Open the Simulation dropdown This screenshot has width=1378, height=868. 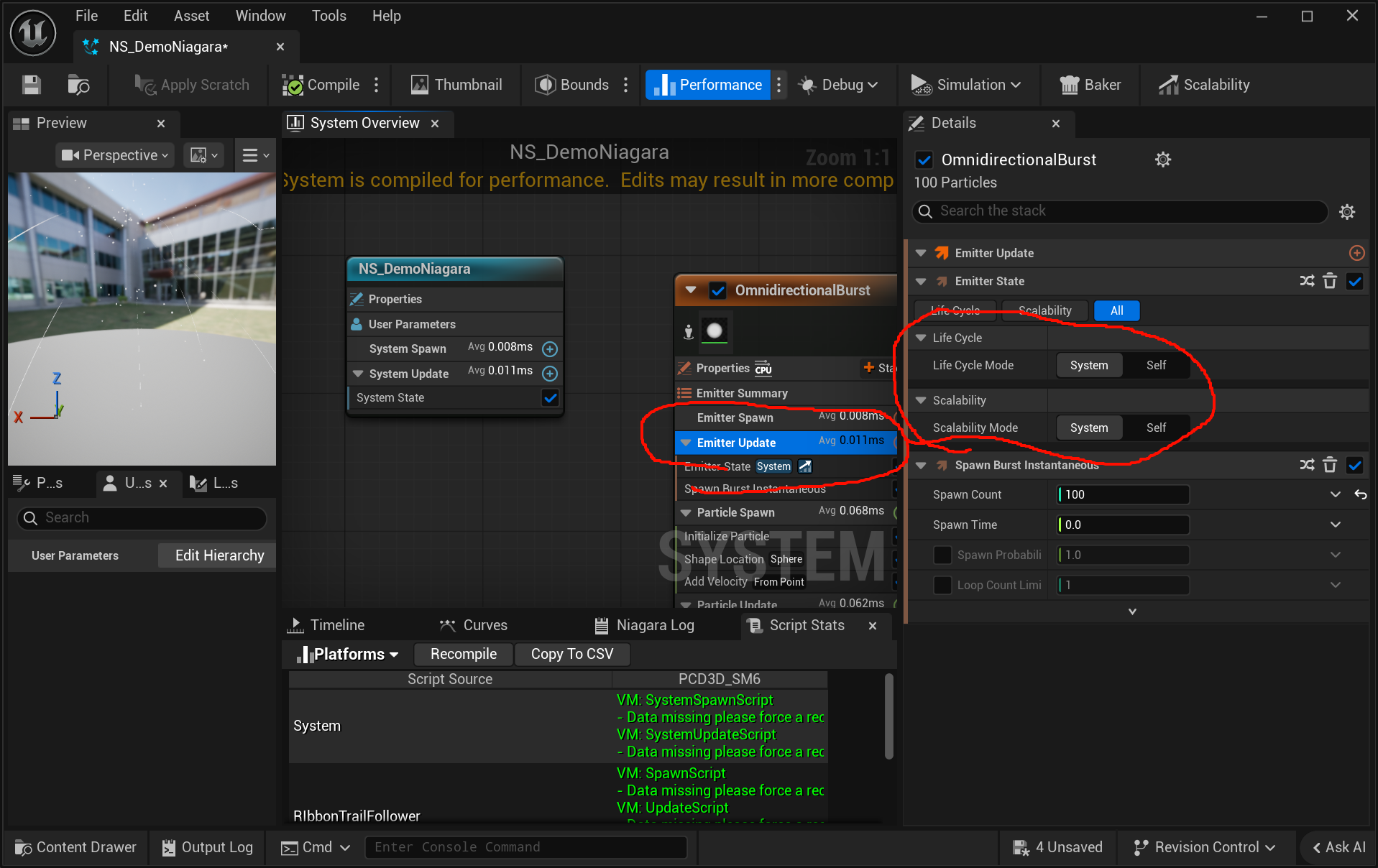click(966, 85)
